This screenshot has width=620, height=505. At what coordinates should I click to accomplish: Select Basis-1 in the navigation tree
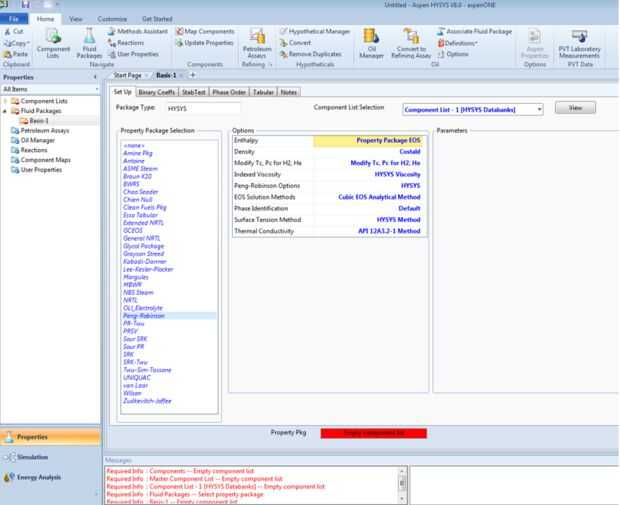click(39, 121)
